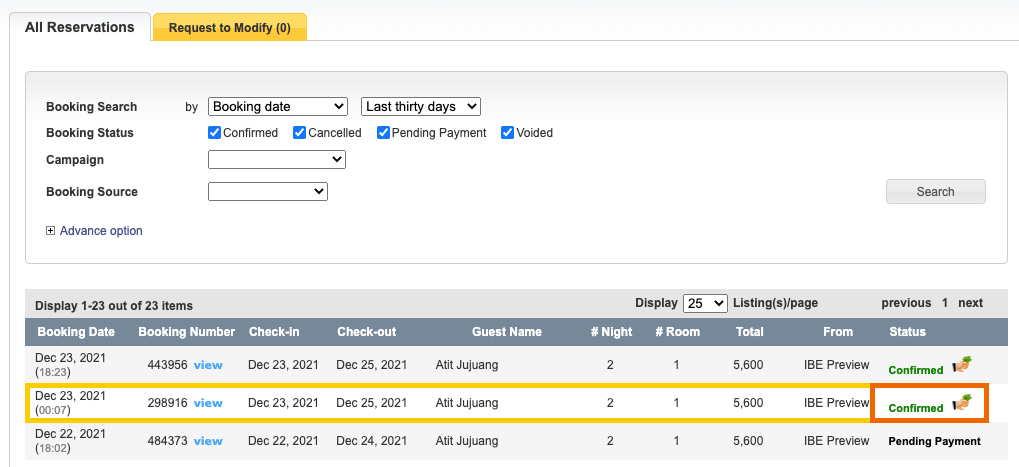1019x467 pixels.
Task: Uncheck the Confirmed status checkbox
Action: 215,133
